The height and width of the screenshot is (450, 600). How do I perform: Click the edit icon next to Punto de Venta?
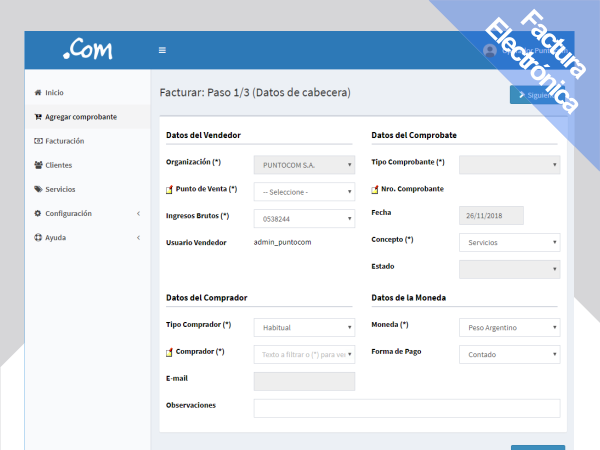point(169,189)
